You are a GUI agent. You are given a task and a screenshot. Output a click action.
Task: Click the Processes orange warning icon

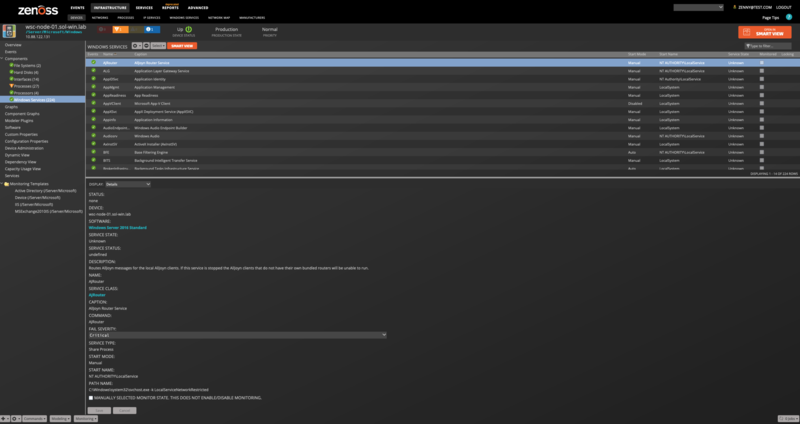pyautogui.click(x=11, y=86)
